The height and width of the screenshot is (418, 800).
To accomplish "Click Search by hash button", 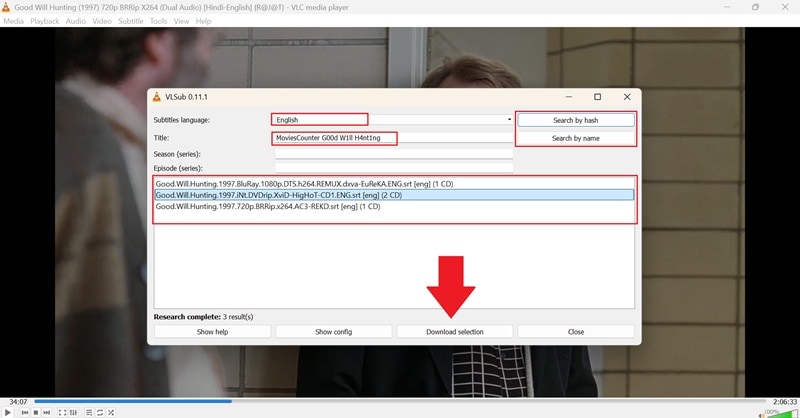I will [x=576, y=120].
